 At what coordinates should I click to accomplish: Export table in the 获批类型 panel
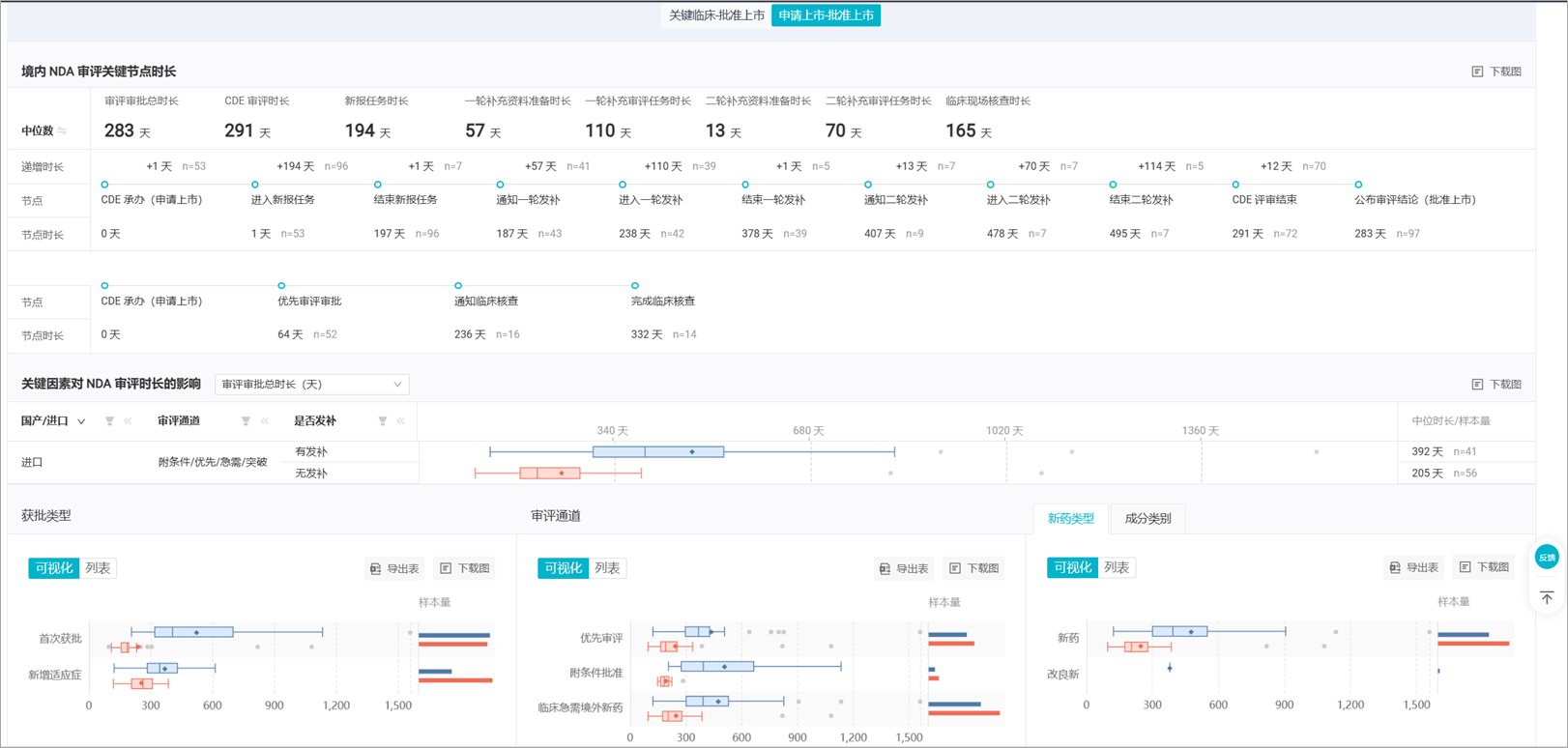tap(394, 568)
